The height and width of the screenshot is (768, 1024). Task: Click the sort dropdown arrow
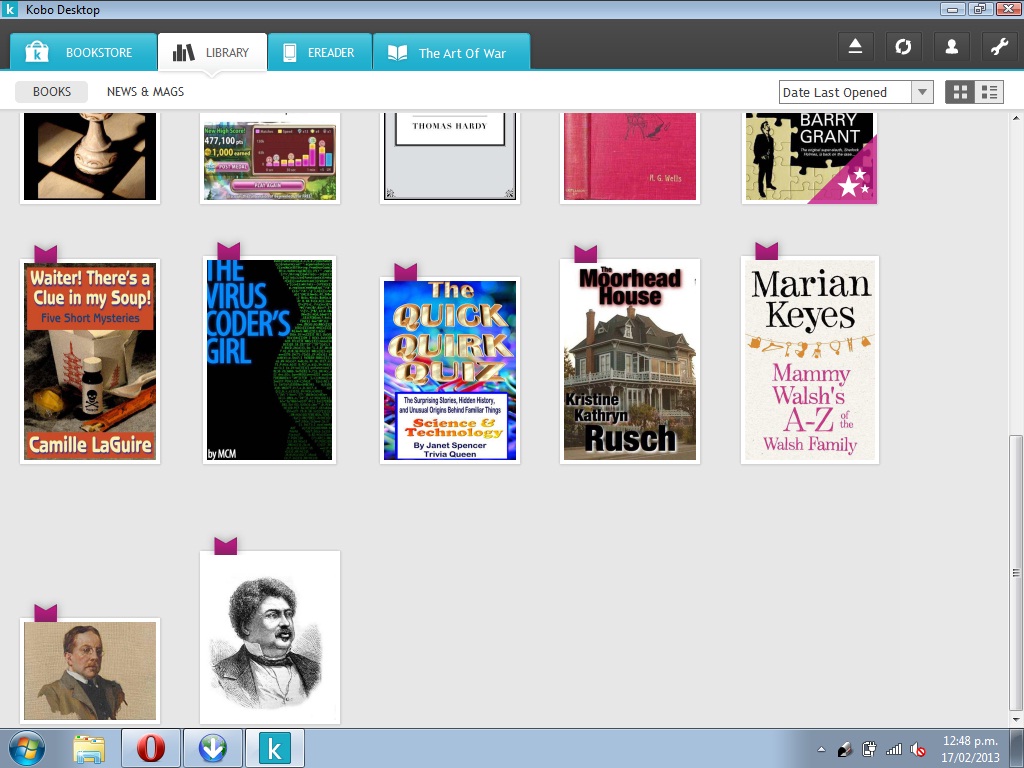pyautogui.click(x=922, y=92)
